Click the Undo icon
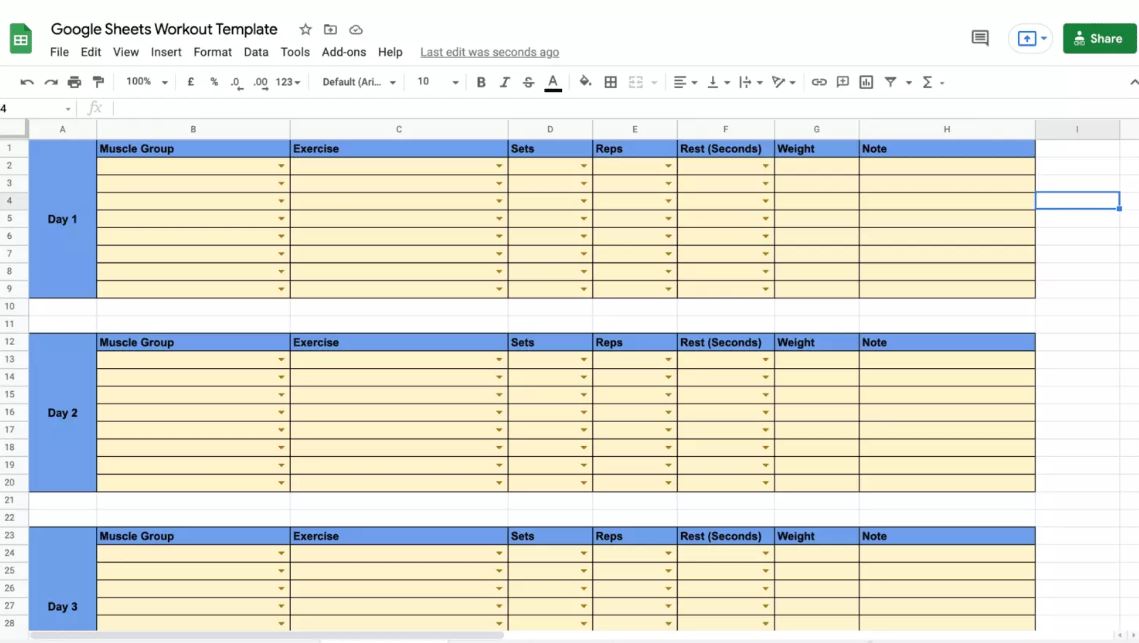Viewport: 1139px width, 643px height. click(x=27, y=82)
